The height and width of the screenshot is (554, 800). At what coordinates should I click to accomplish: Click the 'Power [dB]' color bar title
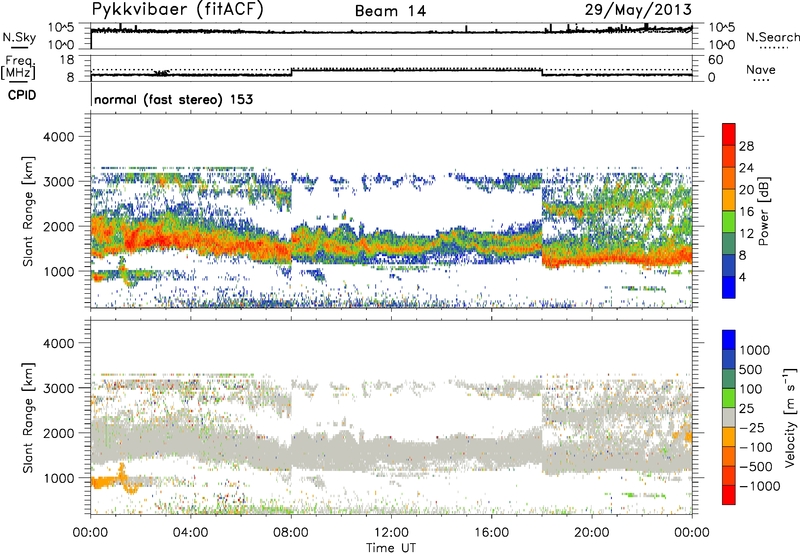[764, 211]
